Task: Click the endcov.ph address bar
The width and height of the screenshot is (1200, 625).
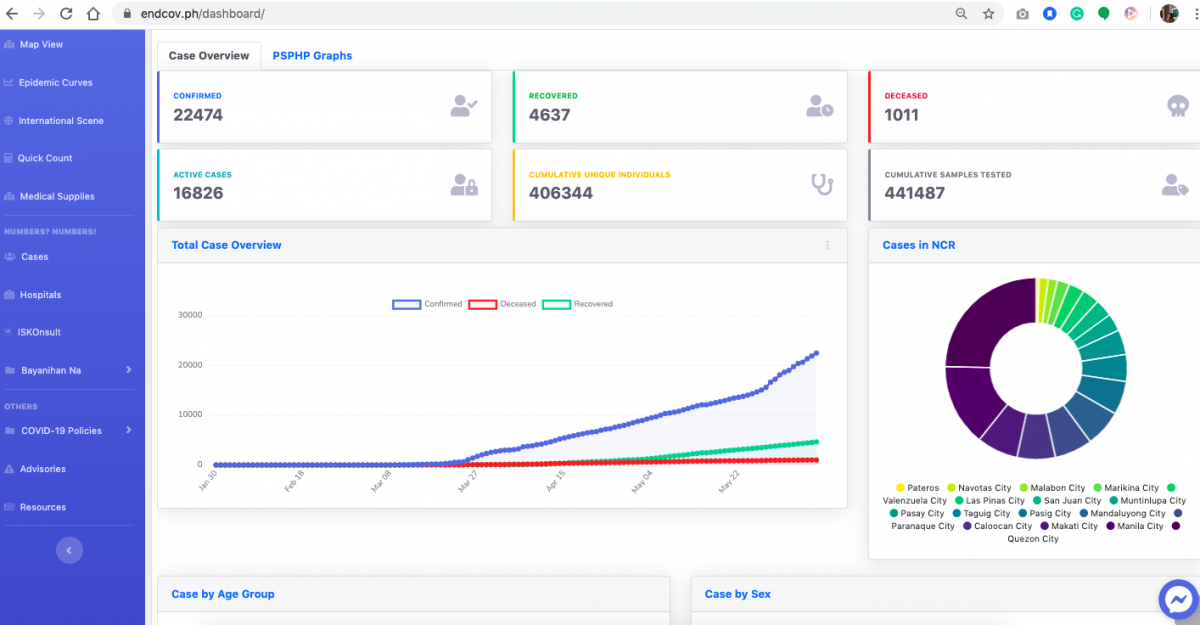Action: [500, 14]
